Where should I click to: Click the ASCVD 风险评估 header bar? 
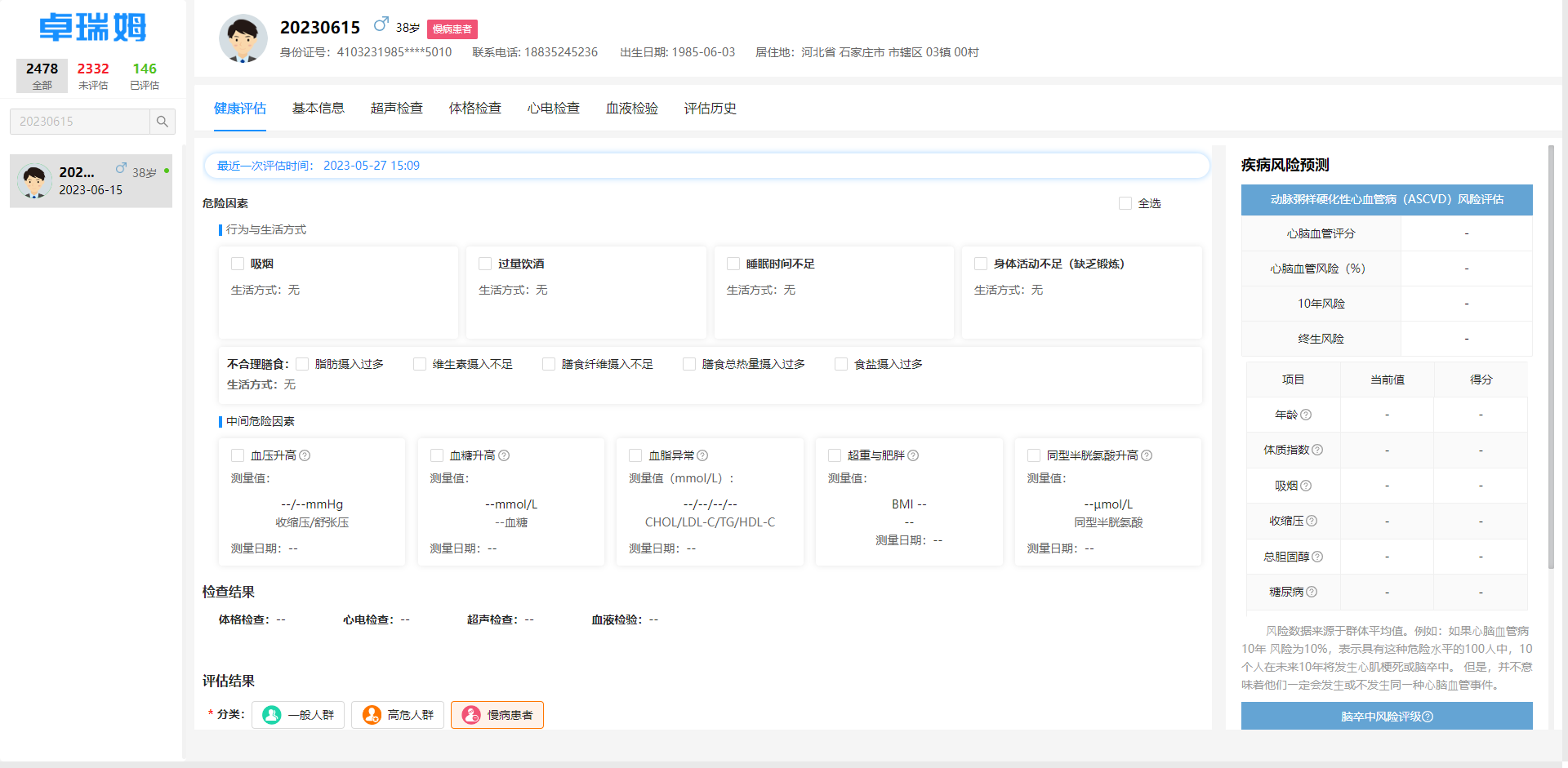(x=1387, y=199)
